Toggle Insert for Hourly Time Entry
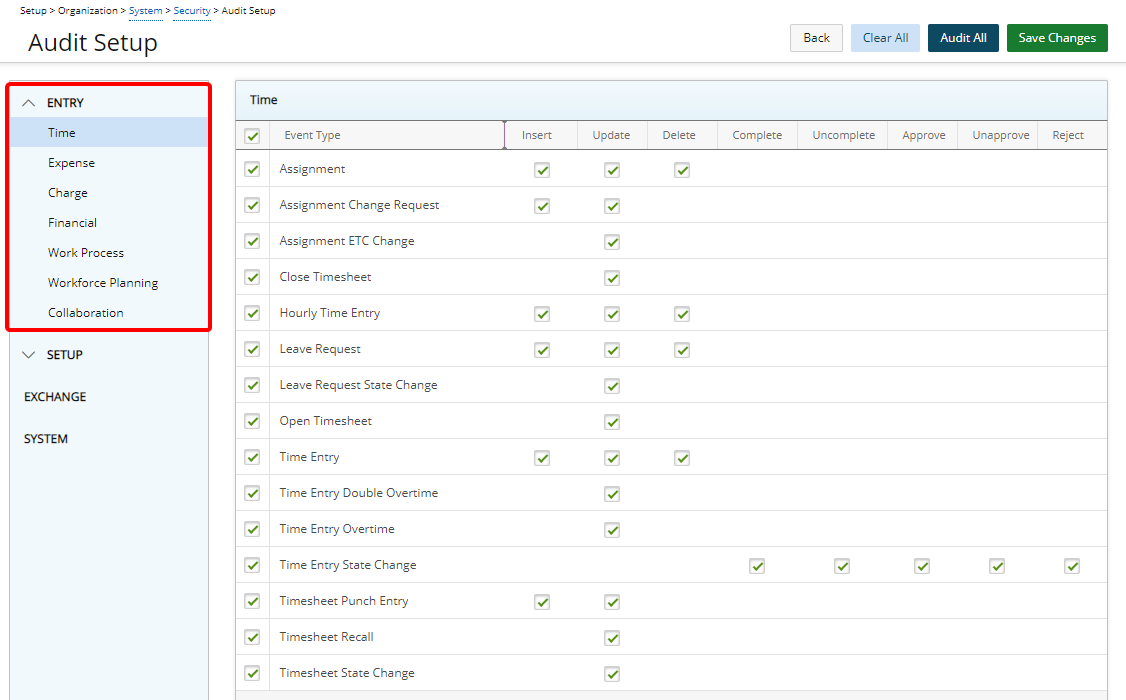Screen dimensions: 1126x700 (542, 314)
